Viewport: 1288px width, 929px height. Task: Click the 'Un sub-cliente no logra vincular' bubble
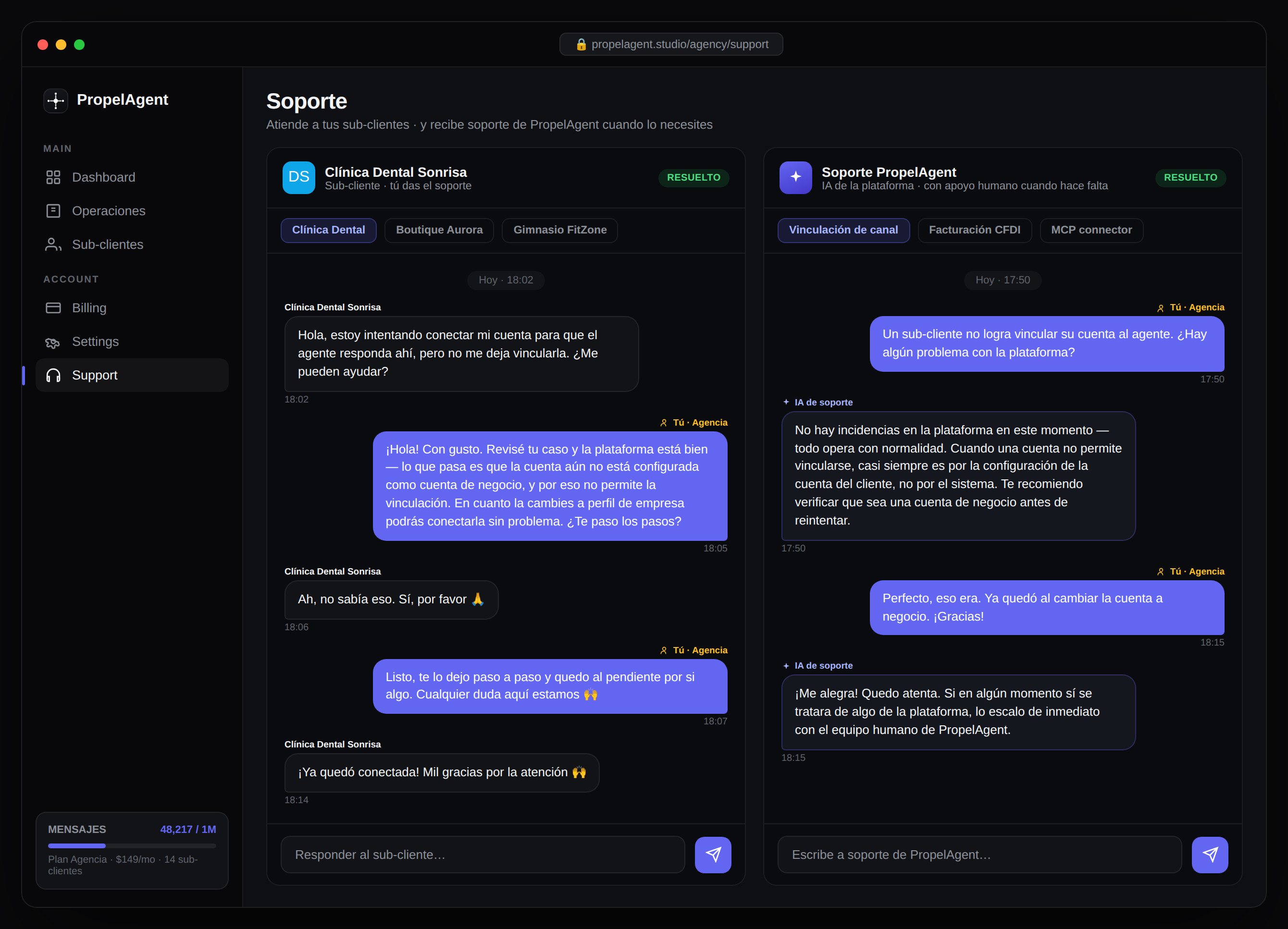1047,344
